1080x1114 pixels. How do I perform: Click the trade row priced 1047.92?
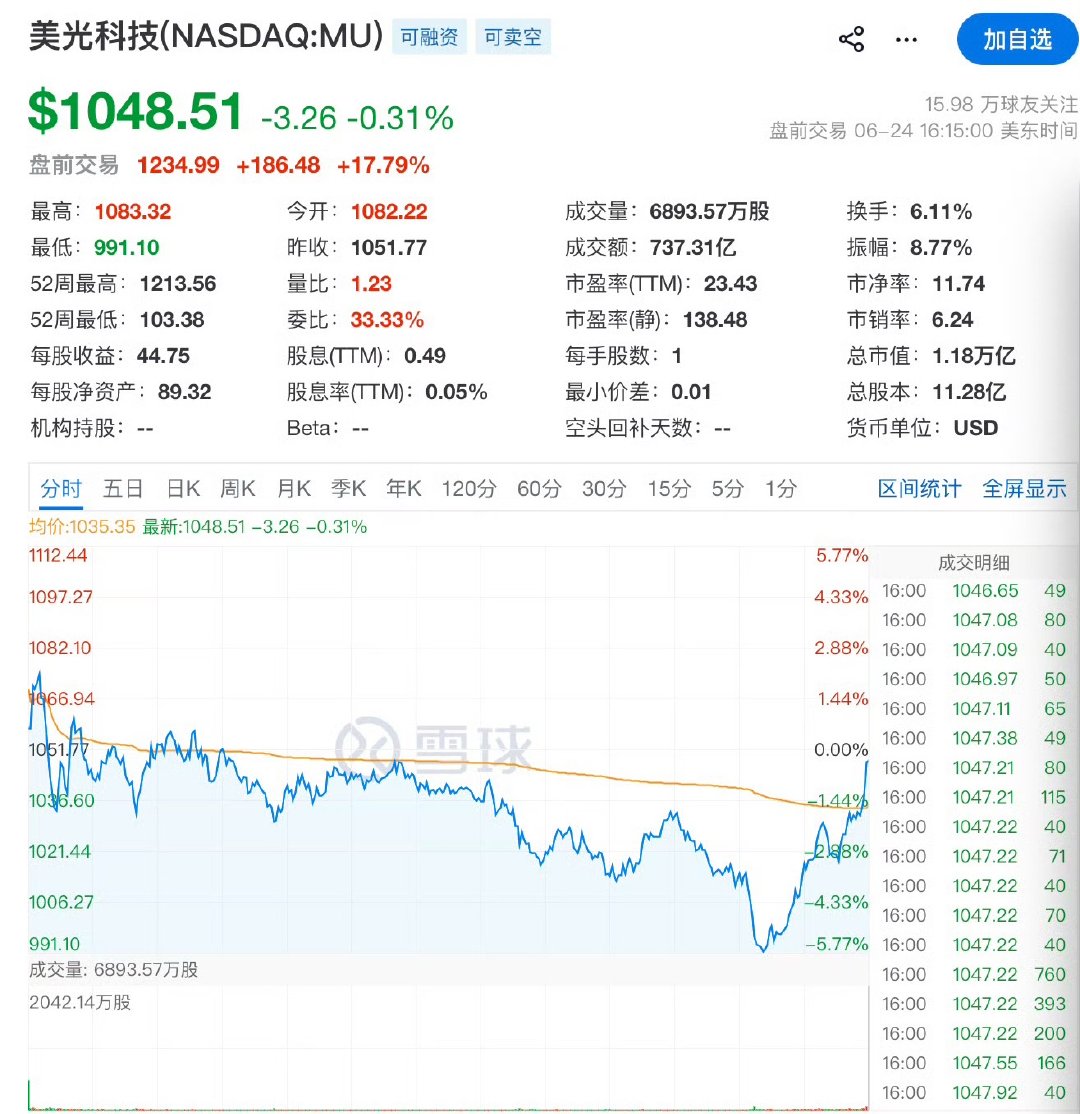973,1093
